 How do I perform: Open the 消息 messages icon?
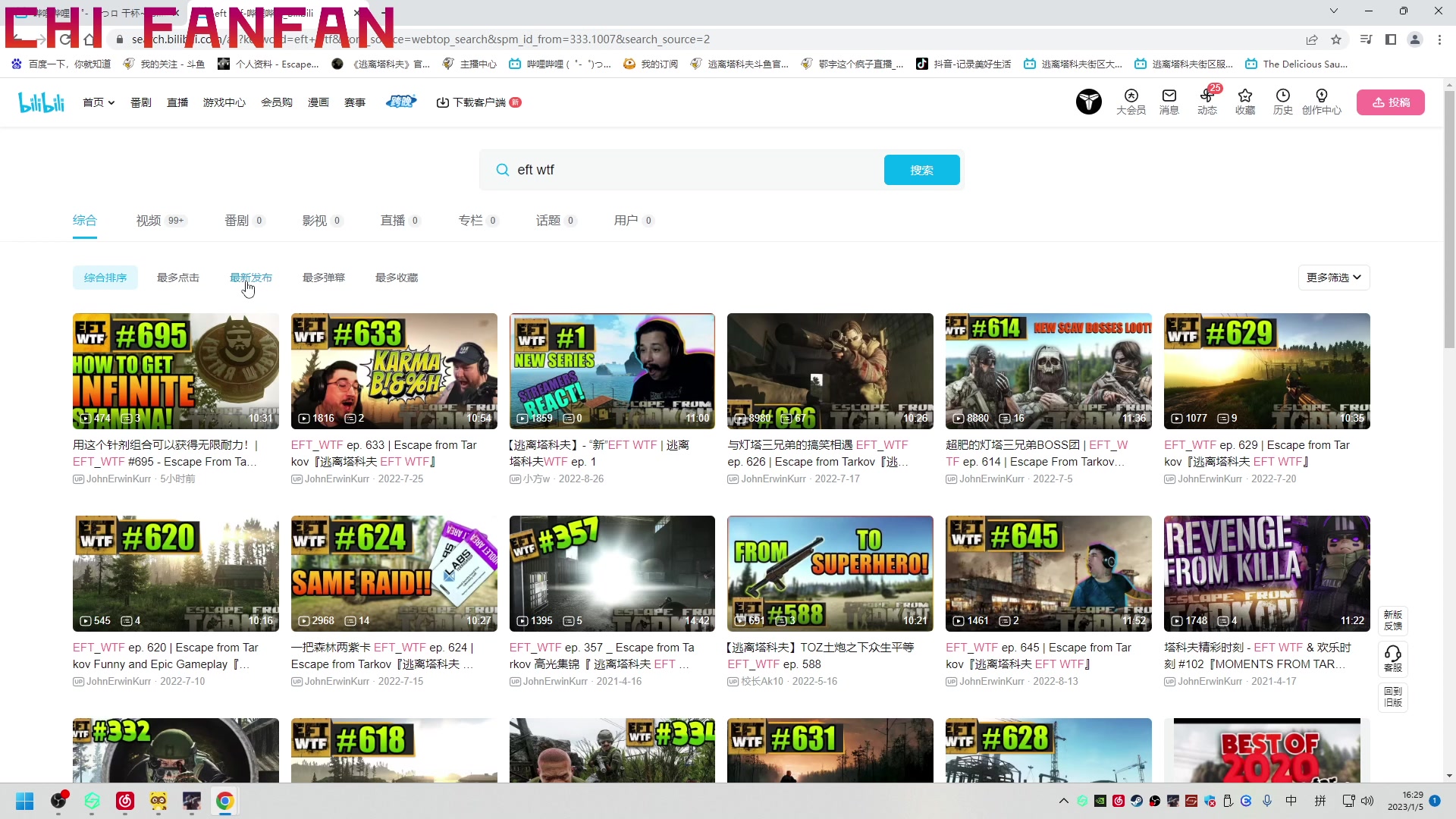tap(1169, 102)
